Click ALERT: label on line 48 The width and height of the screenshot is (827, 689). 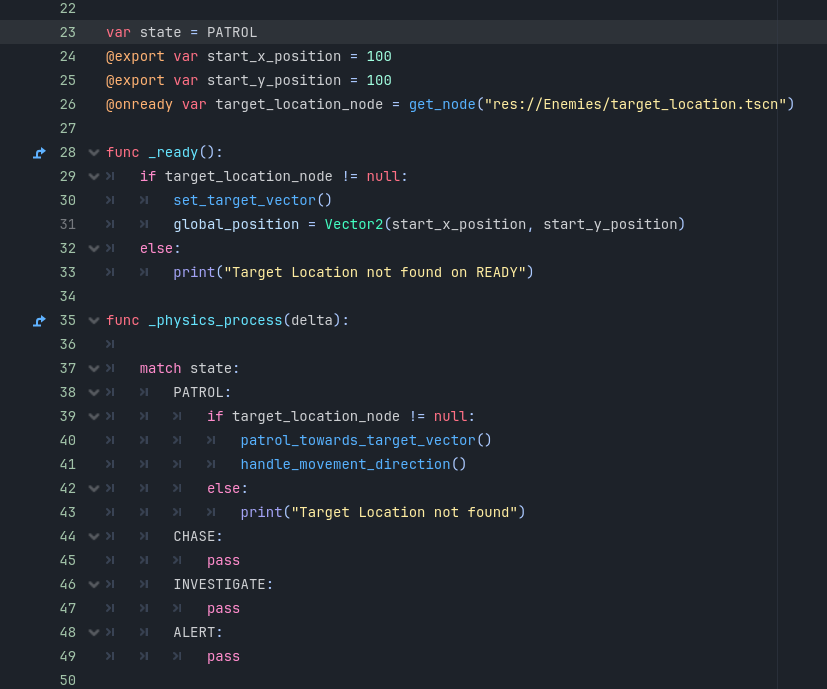198,633
